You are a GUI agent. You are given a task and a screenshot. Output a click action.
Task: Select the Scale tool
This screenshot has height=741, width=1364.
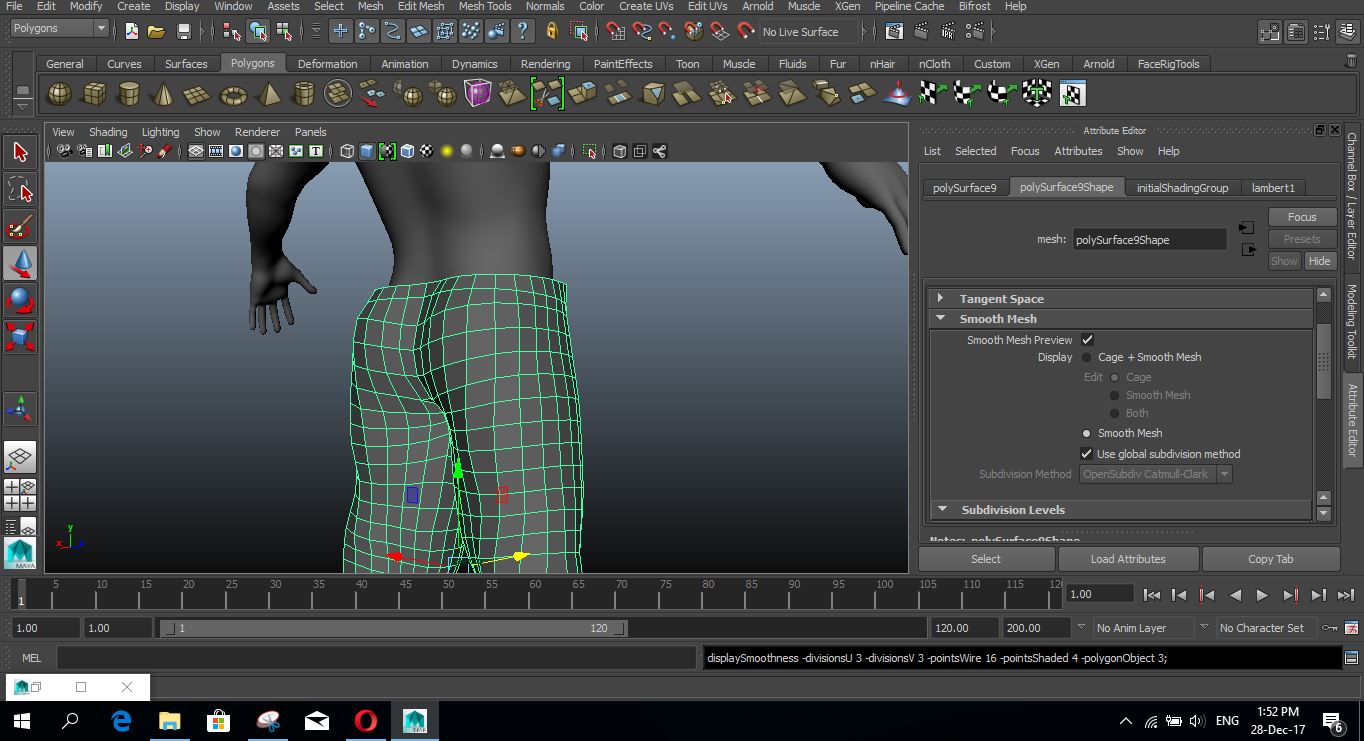tap(20, 335)
